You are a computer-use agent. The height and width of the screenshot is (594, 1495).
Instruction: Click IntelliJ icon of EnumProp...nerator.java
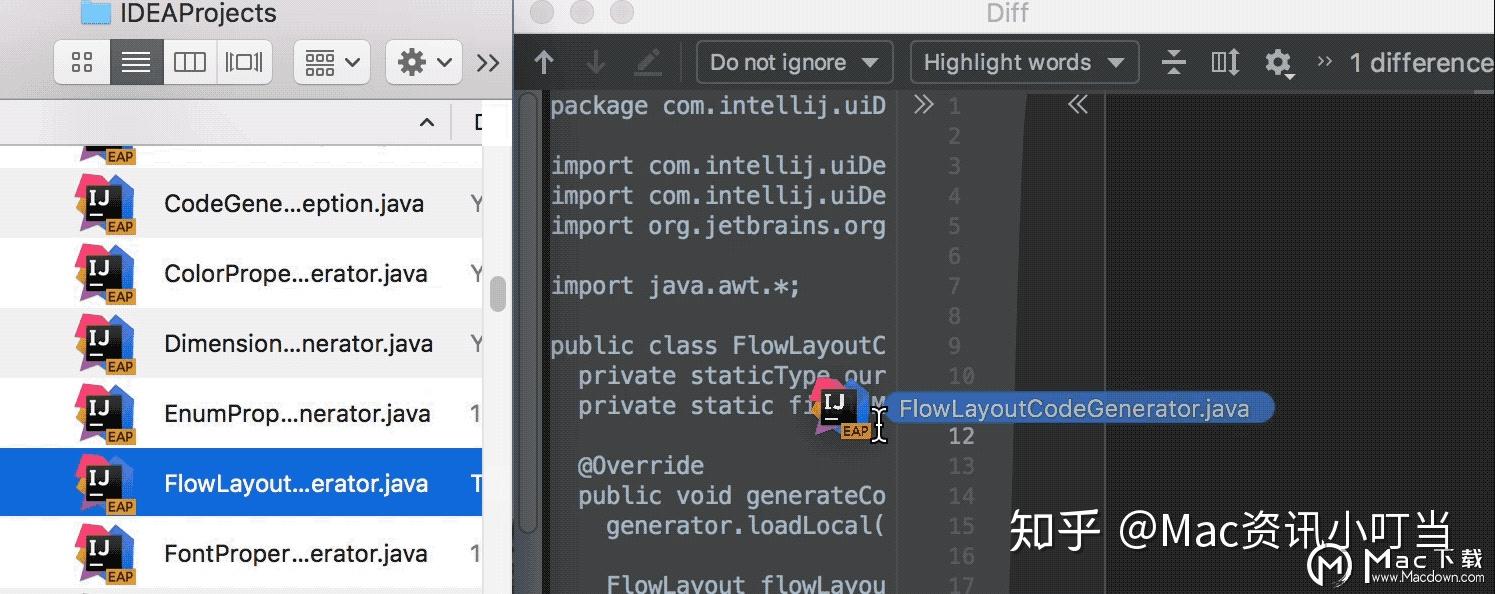(x=105, y=413)
